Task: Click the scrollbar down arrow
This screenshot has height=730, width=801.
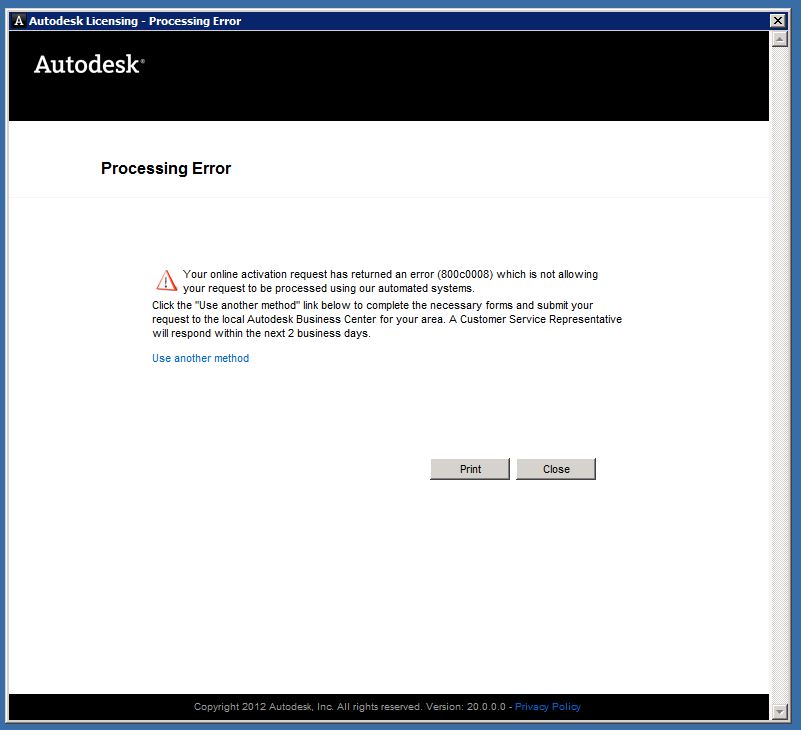Action: (x=779, y=711)
